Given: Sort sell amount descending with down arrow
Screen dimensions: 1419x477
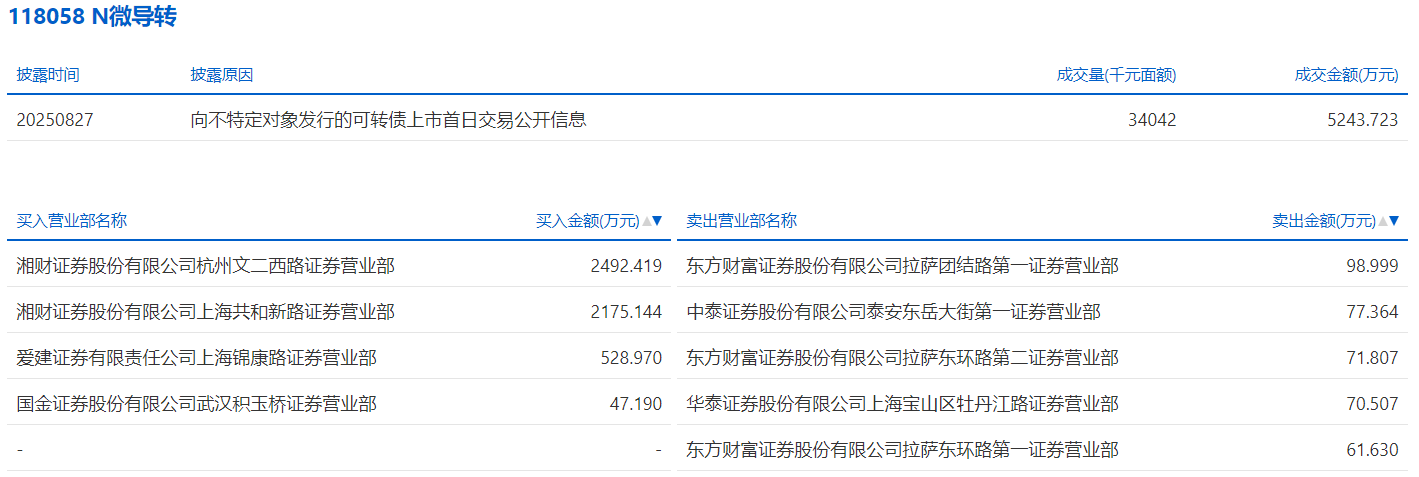Looking at the screenshot, I should click(1393, 221).
